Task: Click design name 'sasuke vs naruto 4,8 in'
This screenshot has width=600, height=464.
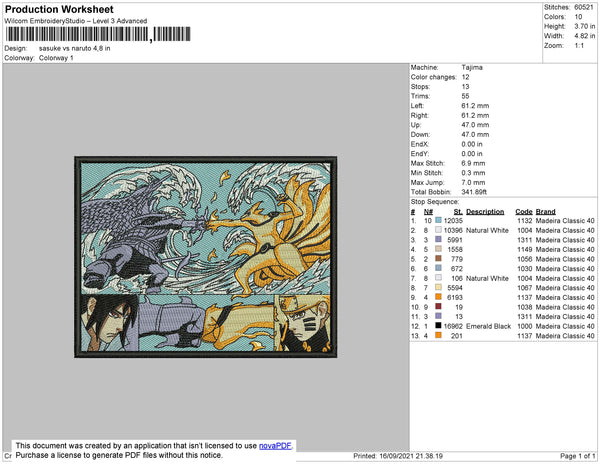Action: [75, 49]
